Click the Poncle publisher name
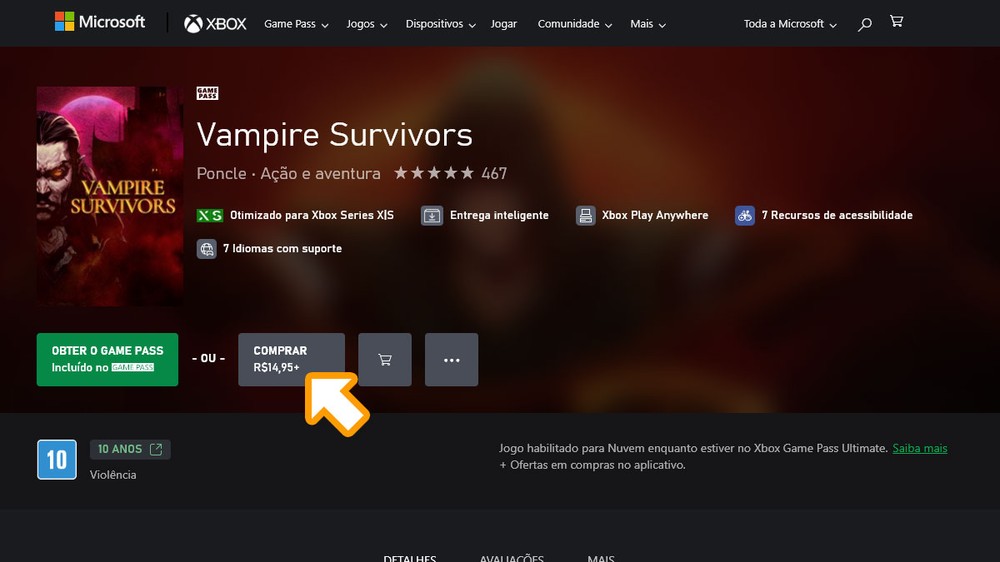 click(x=221, y=174)
